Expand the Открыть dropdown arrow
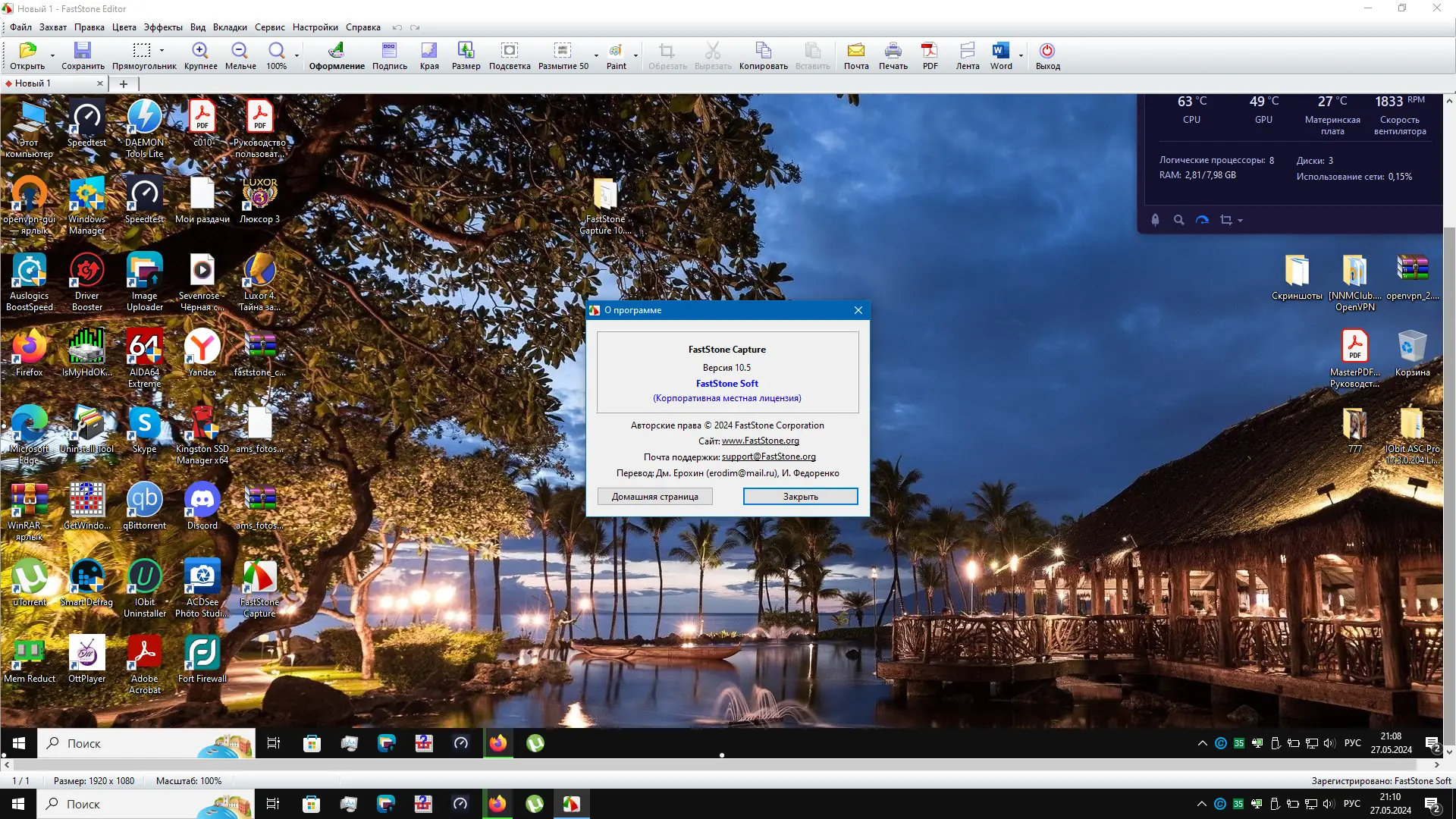Viewport: 1456px width, 819px height. (x=52, y=55)
